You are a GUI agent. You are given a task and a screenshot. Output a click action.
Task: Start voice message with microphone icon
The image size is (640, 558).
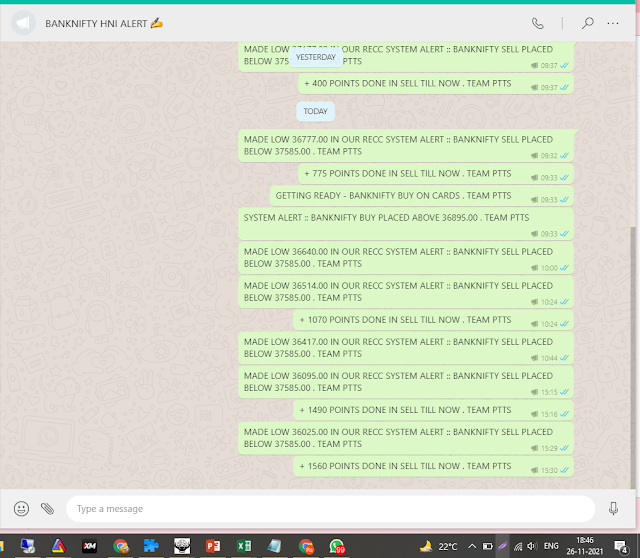pyautogui.click(x=613, y=509)
